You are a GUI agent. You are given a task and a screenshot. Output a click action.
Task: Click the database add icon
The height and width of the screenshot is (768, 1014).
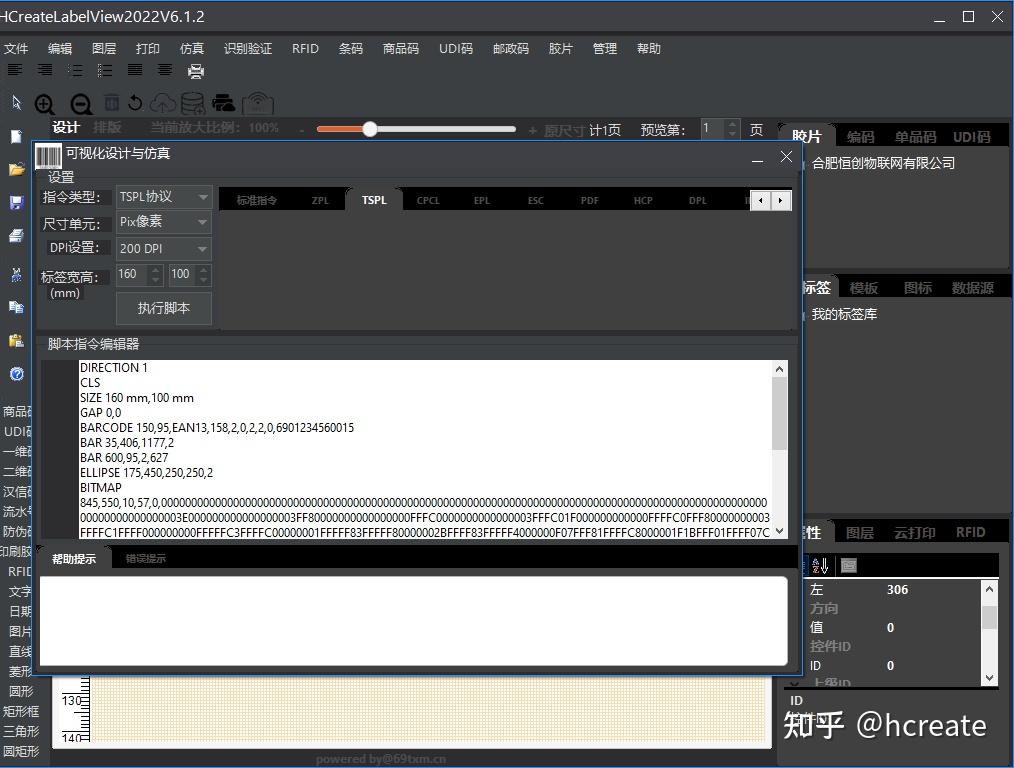pos(193,103)
